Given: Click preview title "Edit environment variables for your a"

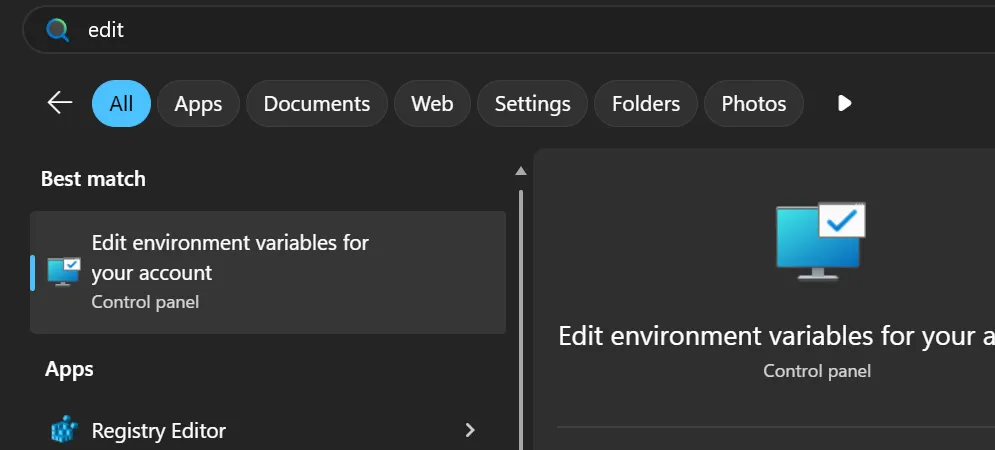Looking at the screenshot, I should [x=777, y=336].
